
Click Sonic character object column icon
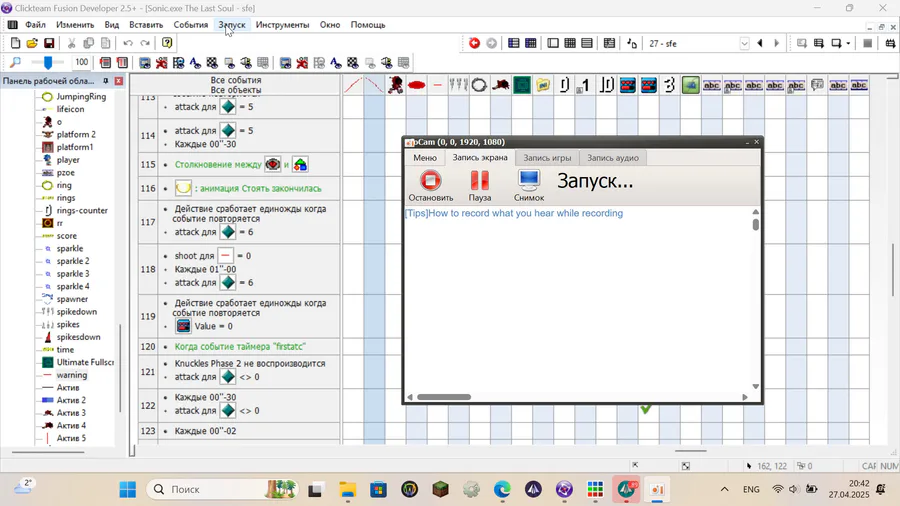[395, 85]
